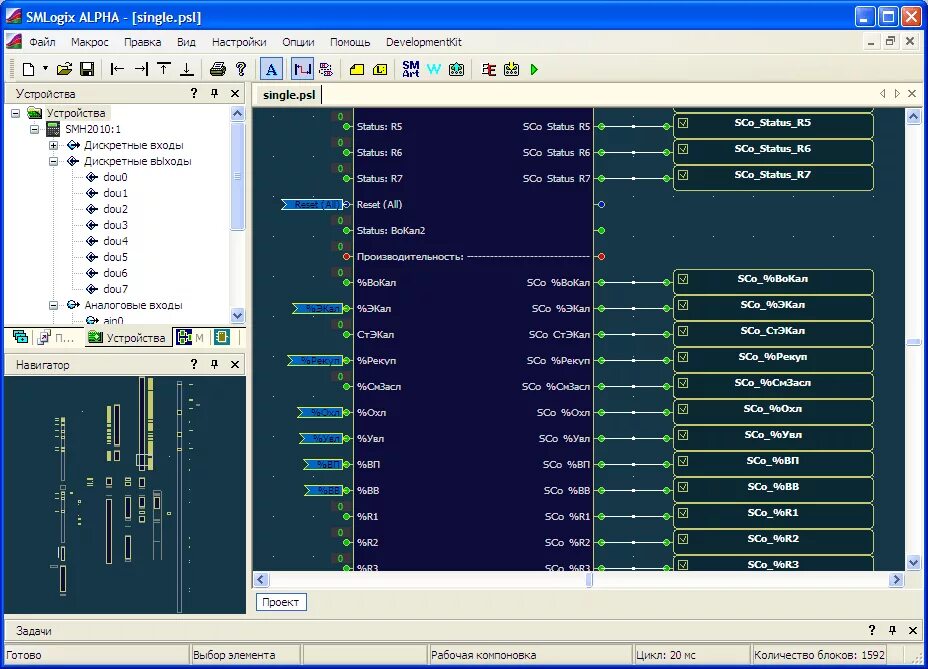
Task: Open help for the Навигатор panel
Action: [x=194, y=364]
